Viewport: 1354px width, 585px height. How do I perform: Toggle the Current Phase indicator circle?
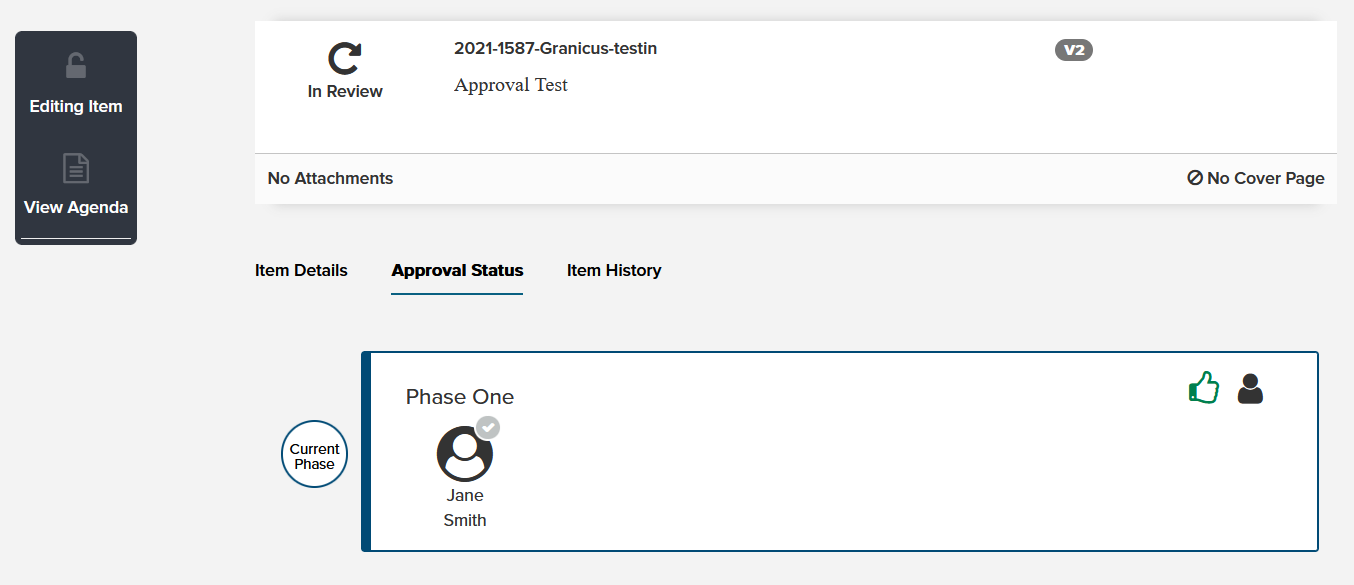click(x=314, y=454)
